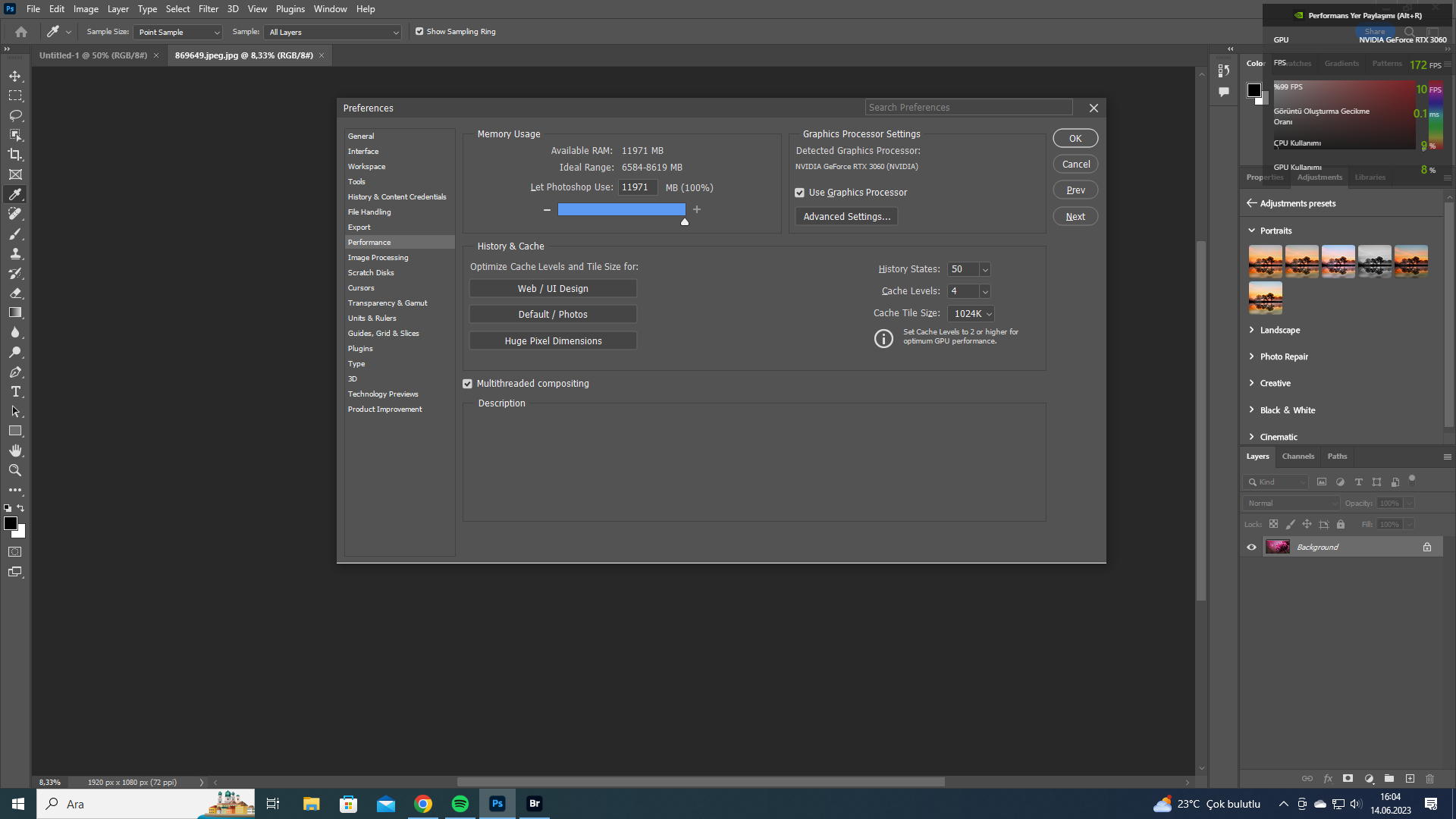Disable Use Graphics Processor checkbox
Screen dimensions: 1456x819
(x=799, y=193)
